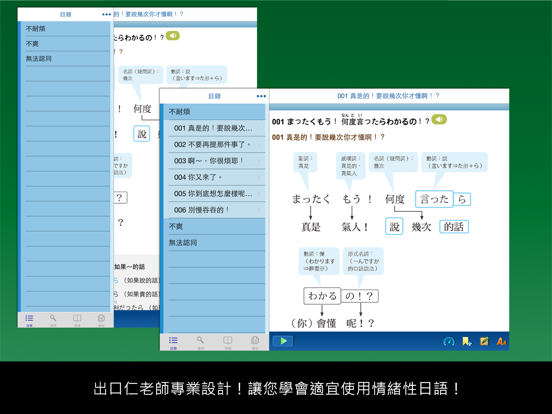Collapse 不耐煩 category in front window
Viewport: 552px width, 414px height.
click(214, 112)
